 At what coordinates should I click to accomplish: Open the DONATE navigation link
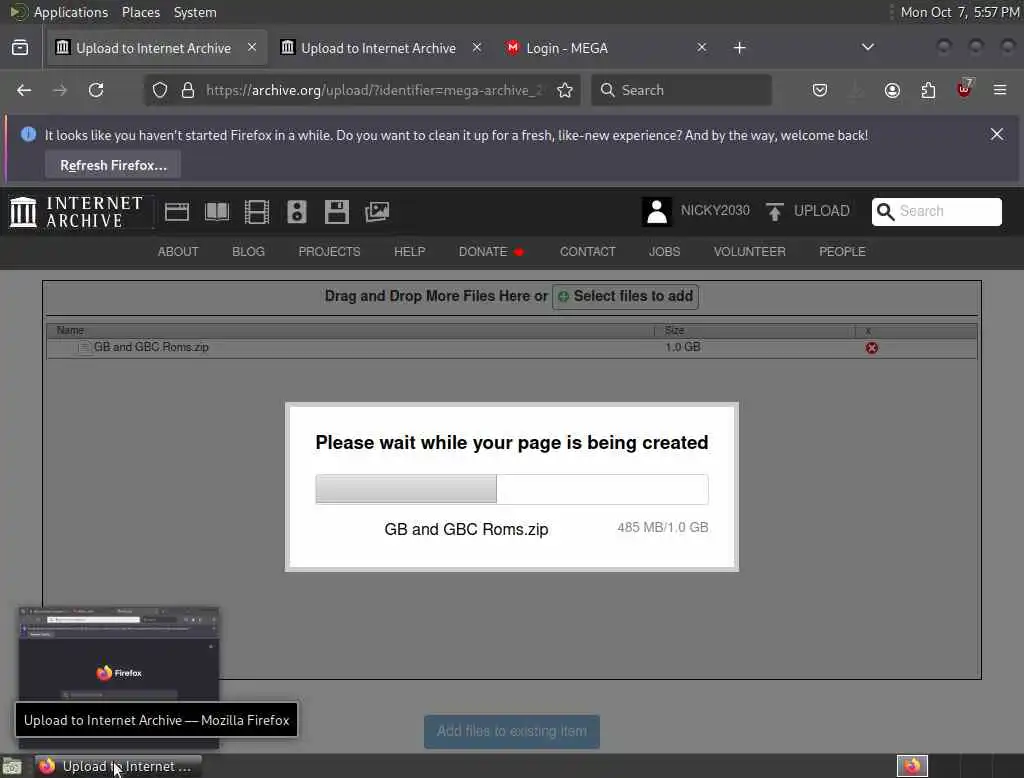point(490,251)
